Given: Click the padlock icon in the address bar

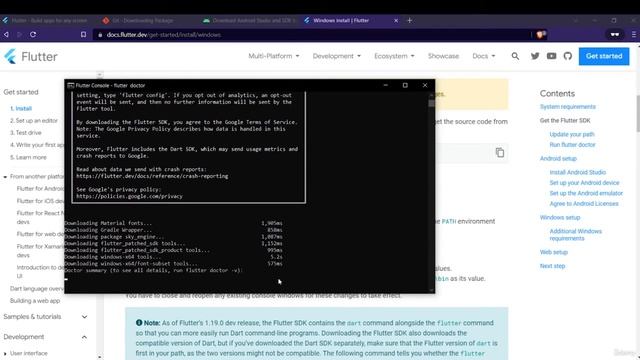Looking at the screenshot, I should pyautogui.click(x=100, y=35).
